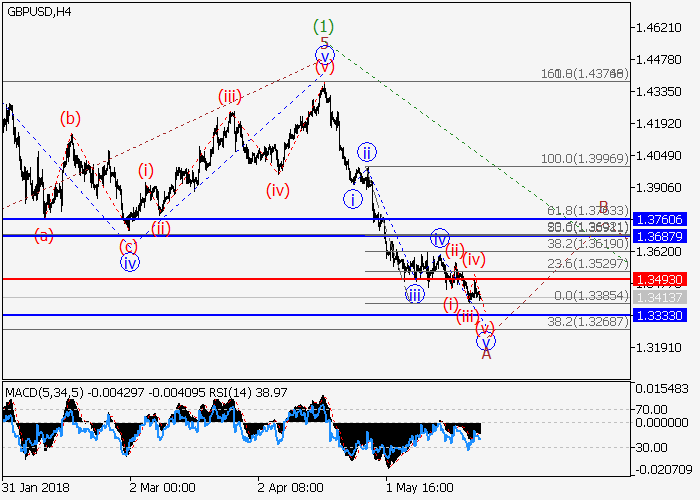The image size is (700, 500).
Task: Click the 1.41920 price axis label
Action: (658, 124)
